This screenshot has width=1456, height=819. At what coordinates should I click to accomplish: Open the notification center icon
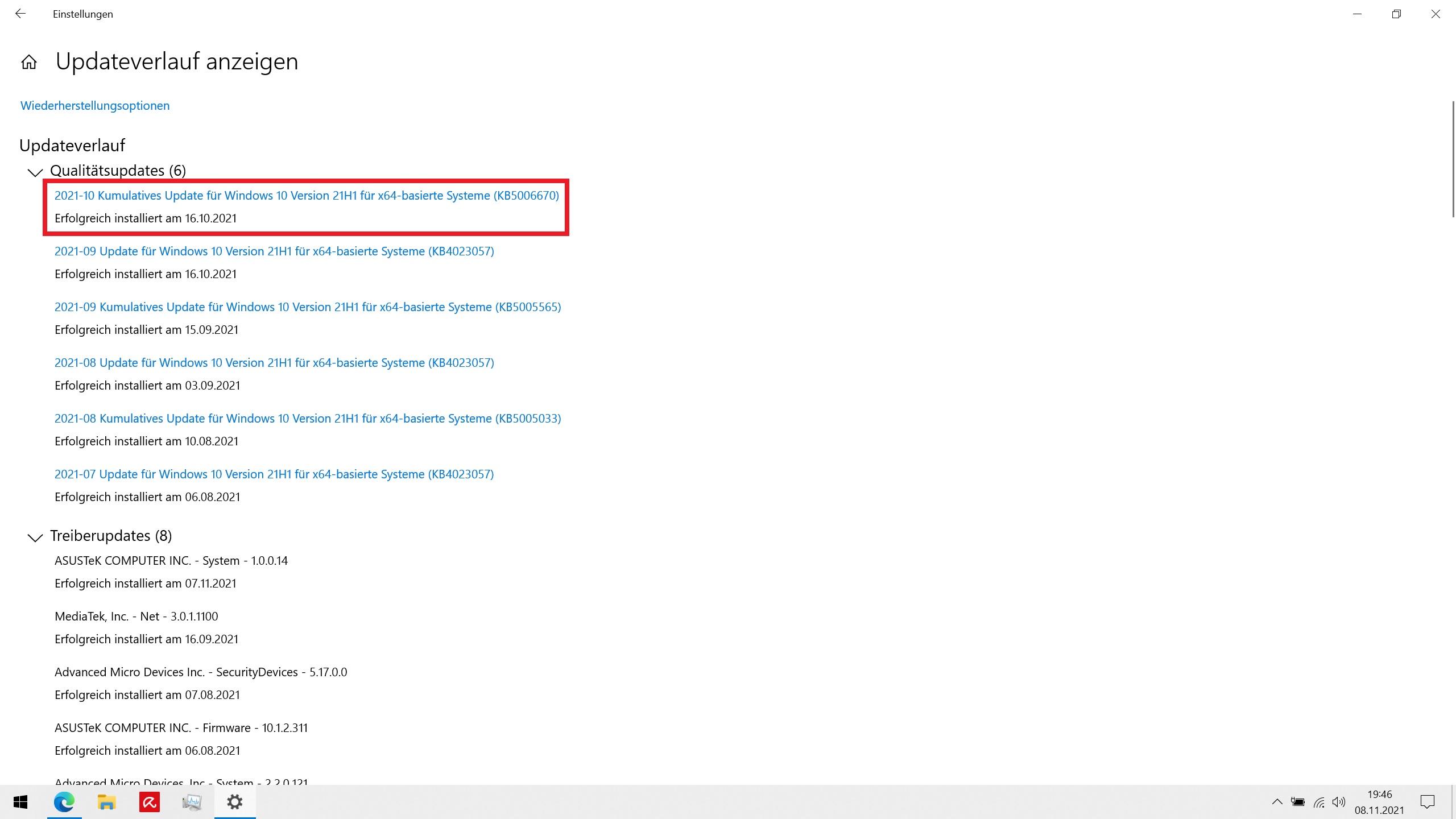point(1427,802)
